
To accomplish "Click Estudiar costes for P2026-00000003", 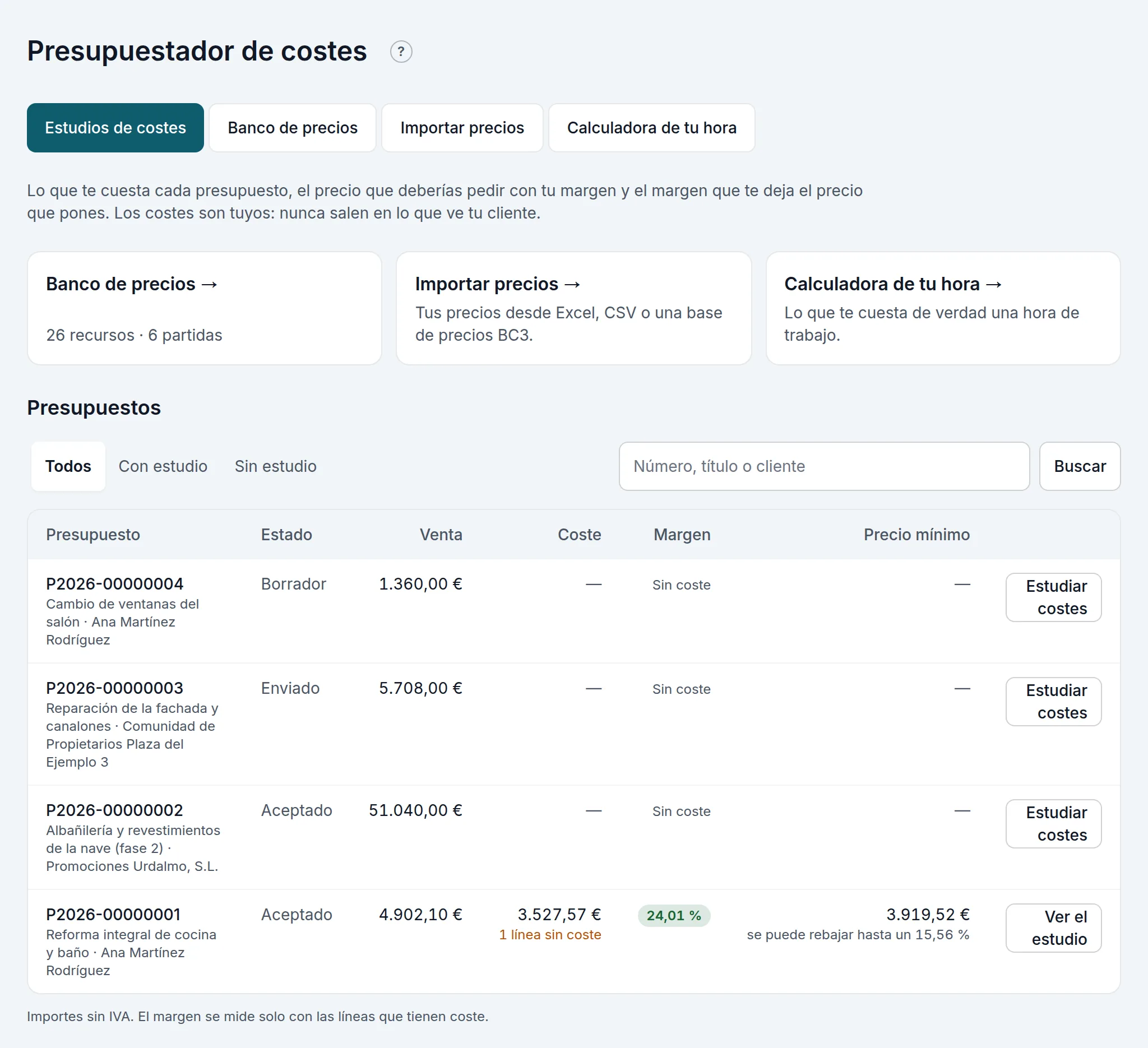I will click(1053, 701).
